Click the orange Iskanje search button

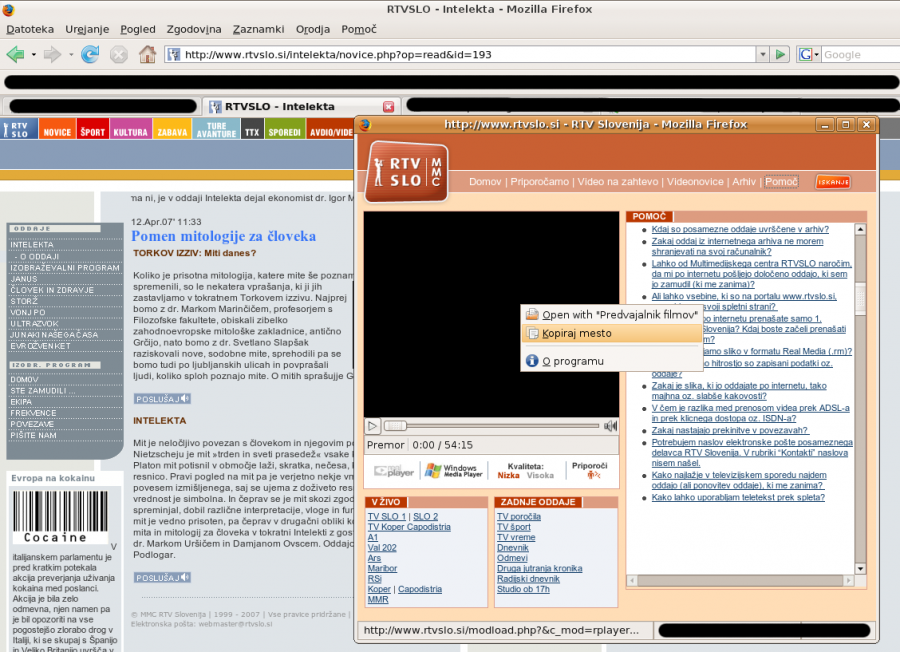click(x=833, y=182)
